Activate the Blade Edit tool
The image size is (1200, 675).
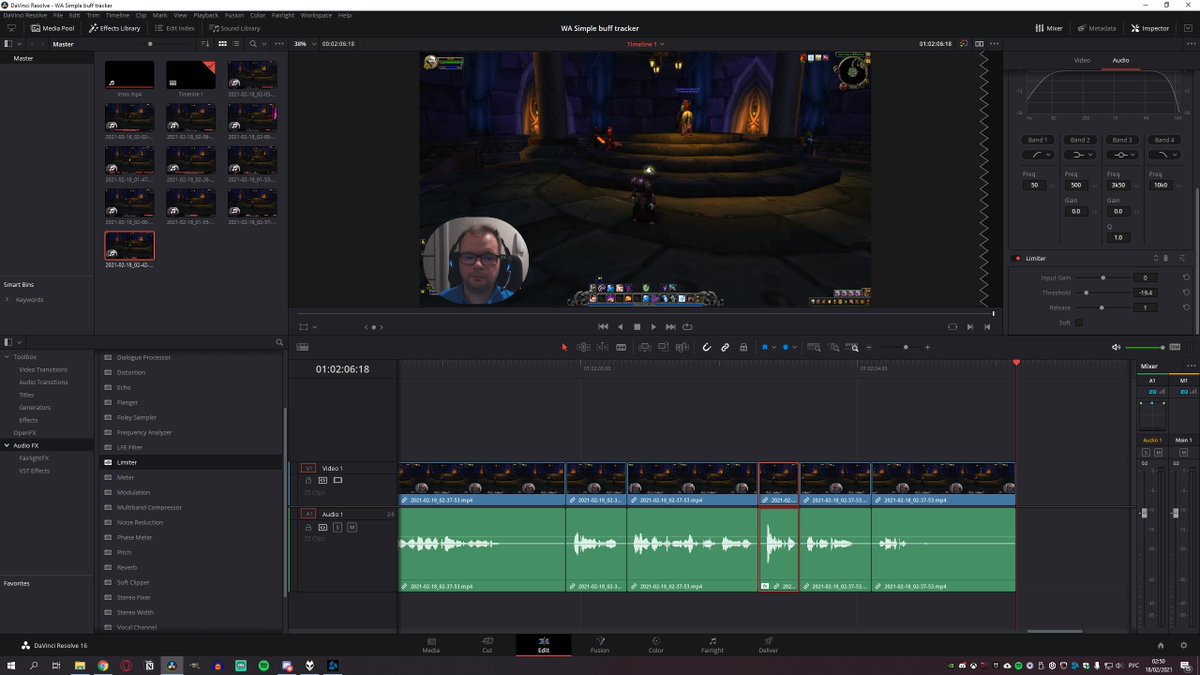(x=621, y=347)
